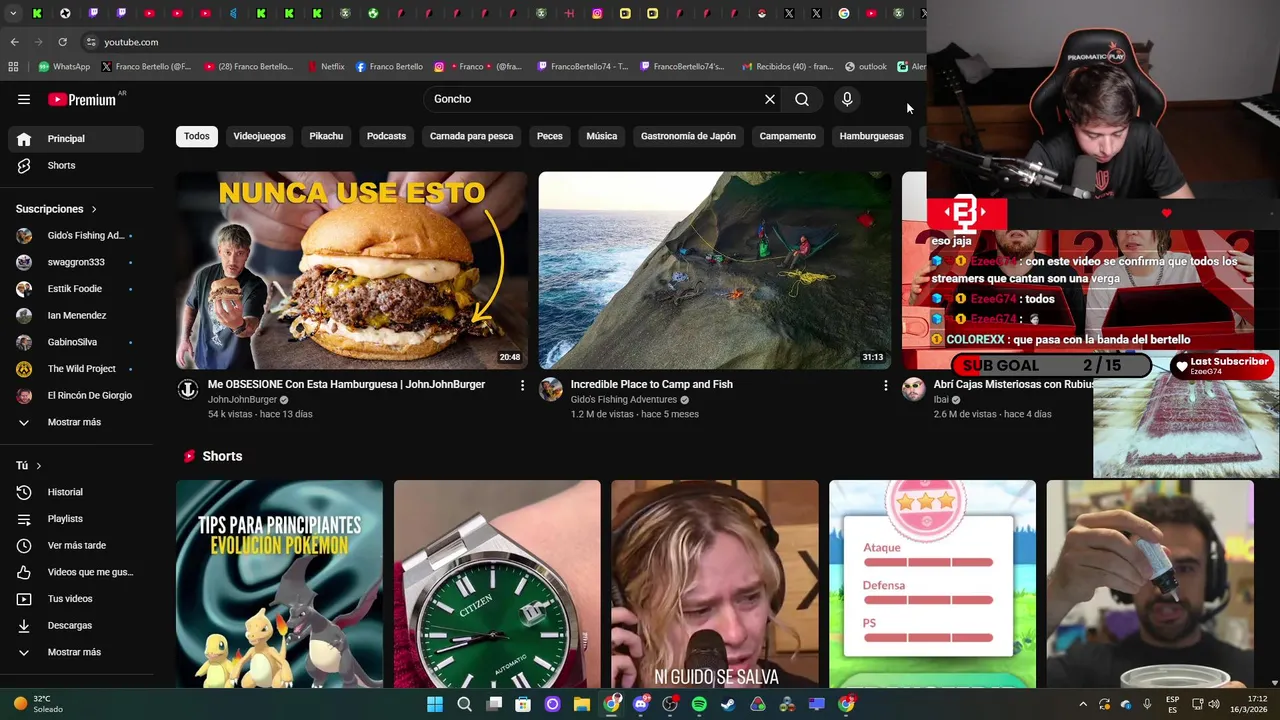Screen dimensions: 1280x720
Task: Open Historial in the sidebar
Action: [76, 492]
